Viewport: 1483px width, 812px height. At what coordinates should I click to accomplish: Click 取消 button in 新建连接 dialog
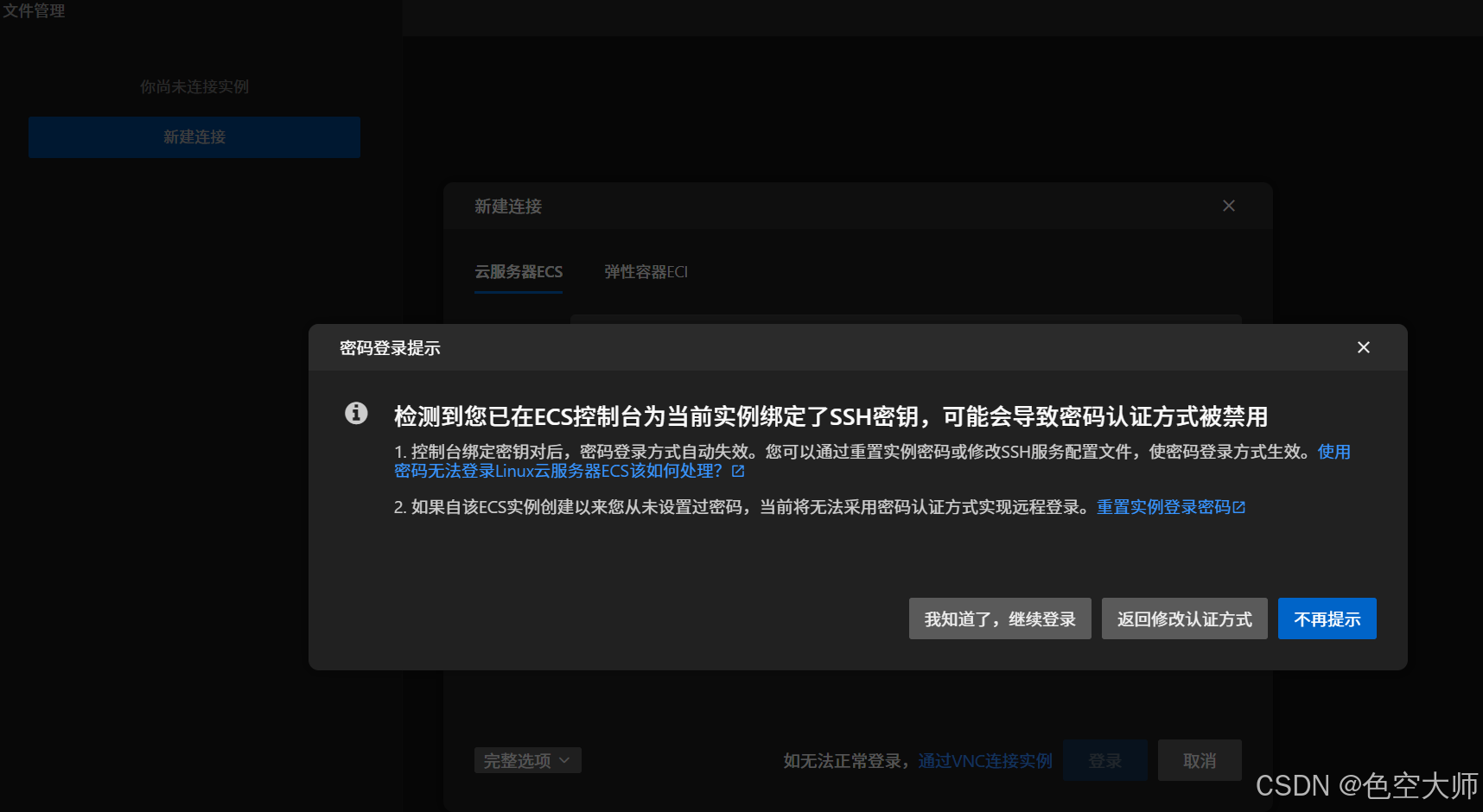click(x=1200, y=760)
